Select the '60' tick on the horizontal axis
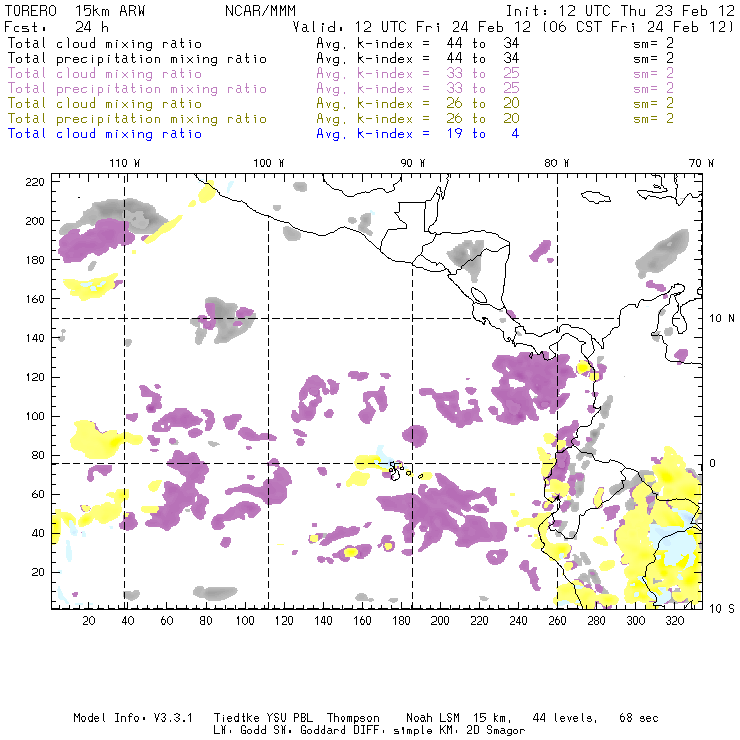This screenshot has height=740, width=740. (x=167, y=621)
